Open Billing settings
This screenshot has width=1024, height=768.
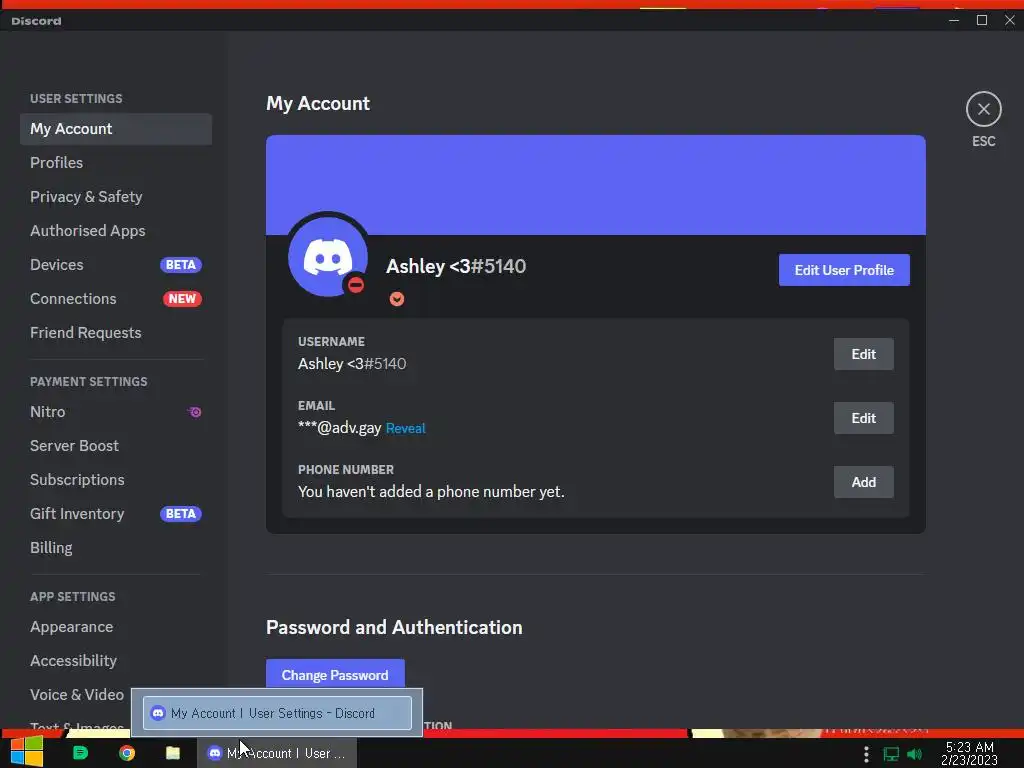click(x=116, y=548)
